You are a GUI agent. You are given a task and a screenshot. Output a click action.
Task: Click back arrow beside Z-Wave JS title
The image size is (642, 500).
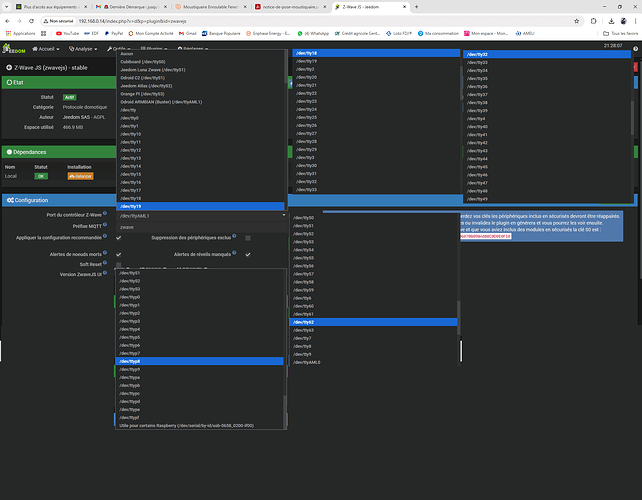coord(9,68)
